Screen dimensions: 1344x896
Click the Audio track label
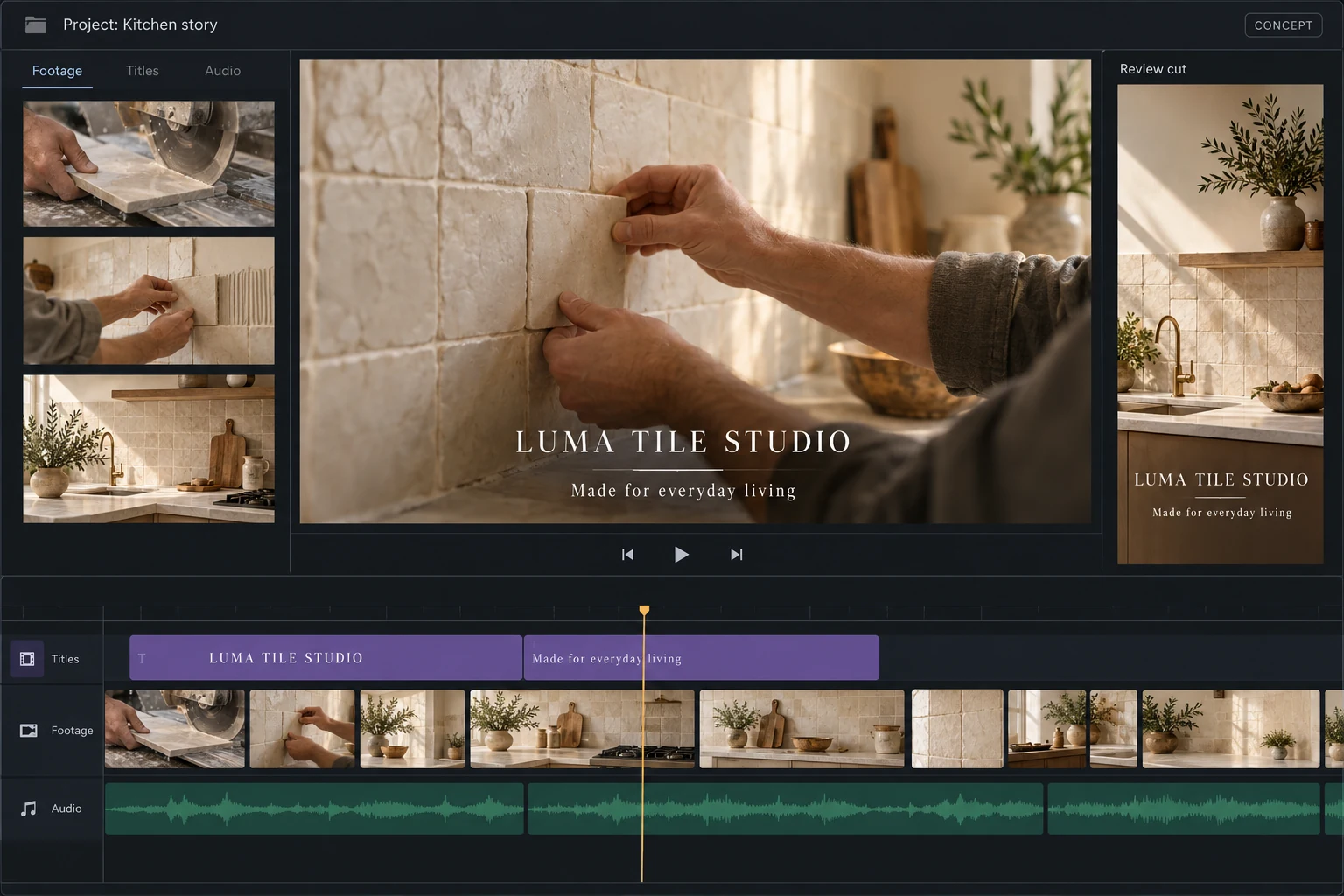click(x=66, y=808)
